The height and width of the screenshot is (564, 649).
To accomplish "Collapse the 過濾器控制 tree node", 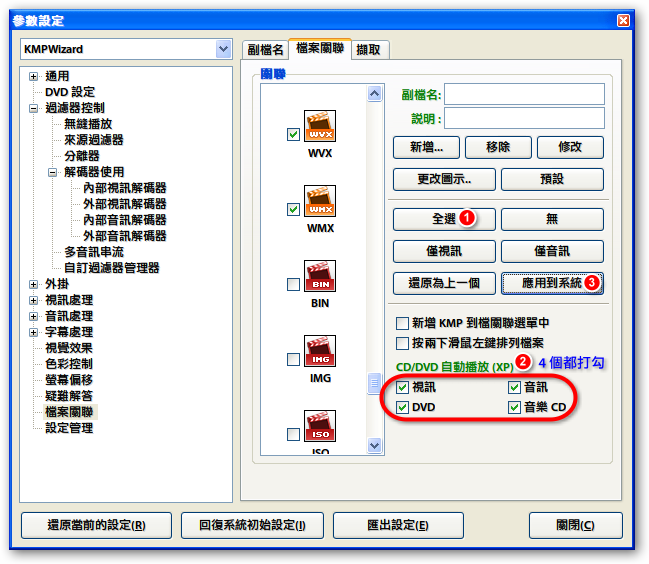I will pos(34,108).
